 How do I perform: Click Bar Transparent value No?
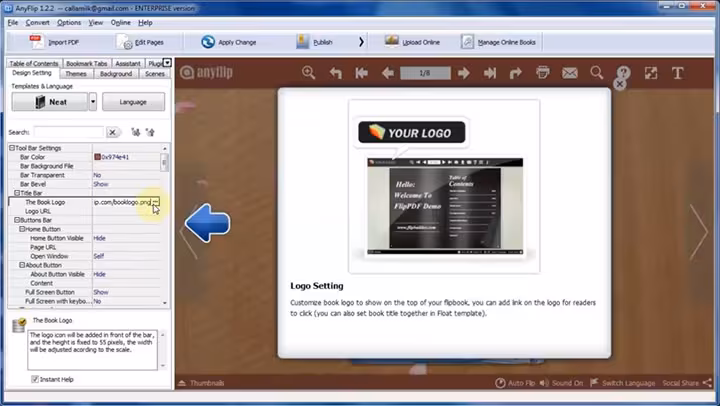97,175
